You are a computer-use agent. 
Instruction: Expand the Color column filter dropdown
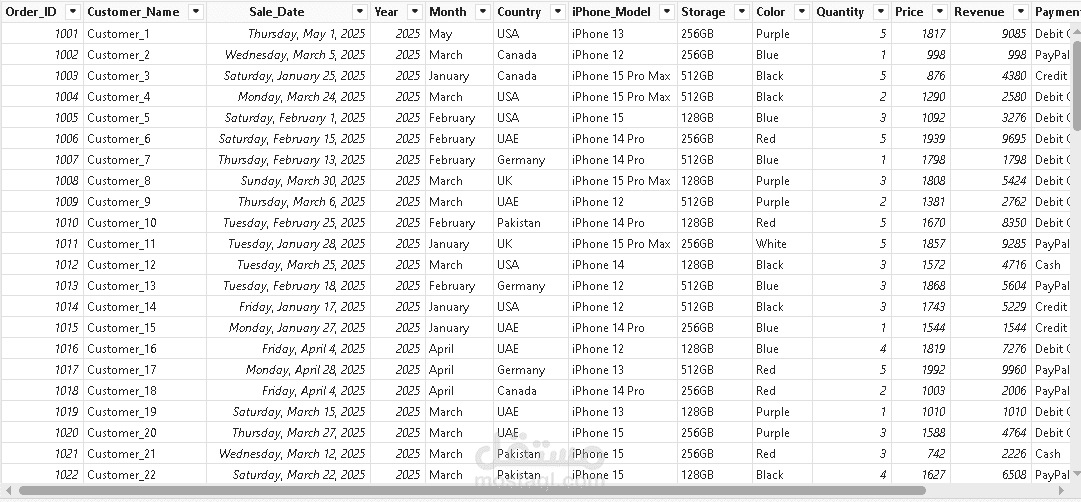(x=802, y=12)
